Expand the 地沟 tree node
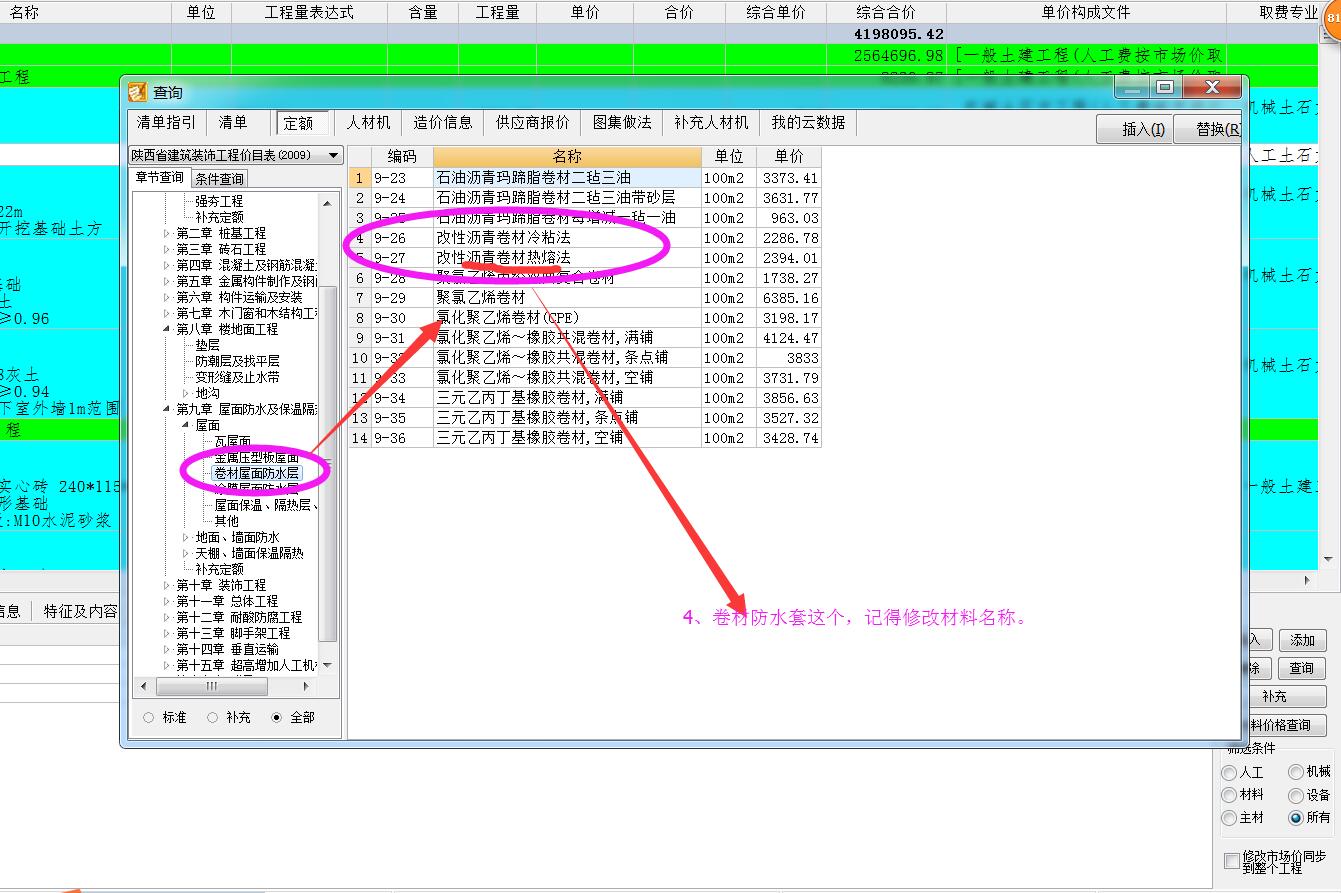Viewport: 1341px width, 893px height. click(x=186, y=393)
